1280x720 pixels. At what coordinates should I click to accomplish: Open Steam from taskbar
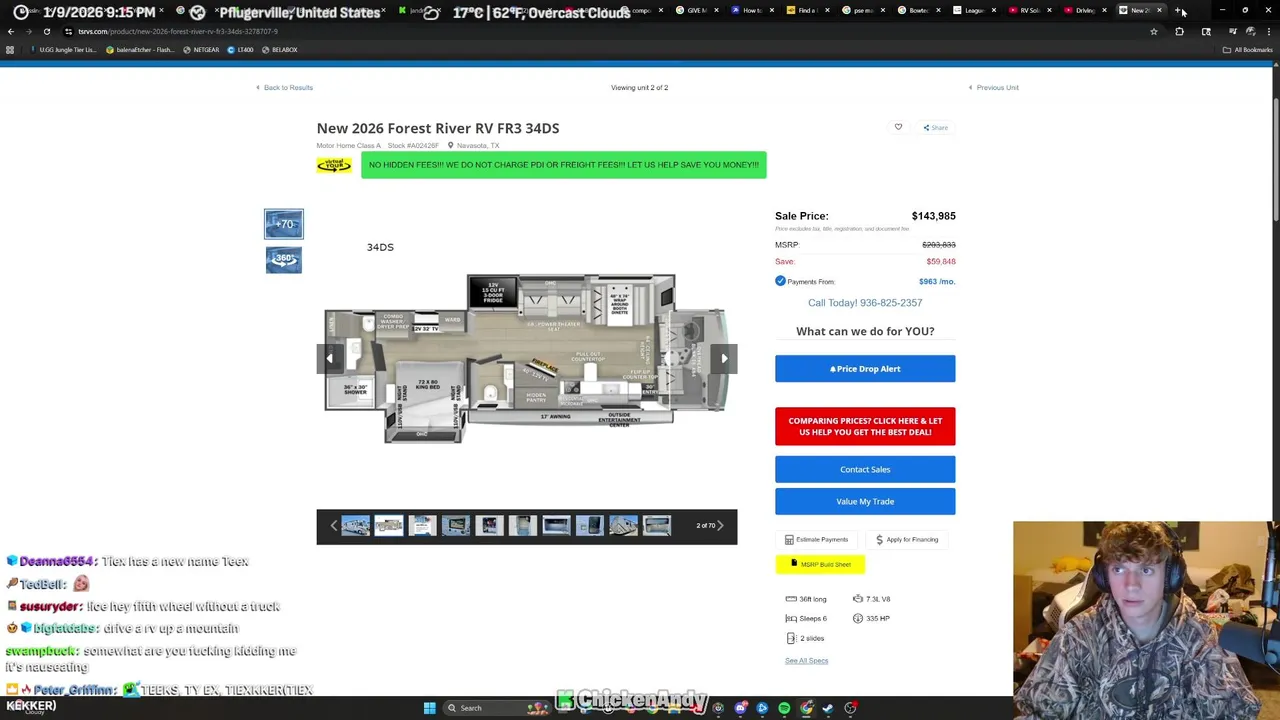coord(828,708)
